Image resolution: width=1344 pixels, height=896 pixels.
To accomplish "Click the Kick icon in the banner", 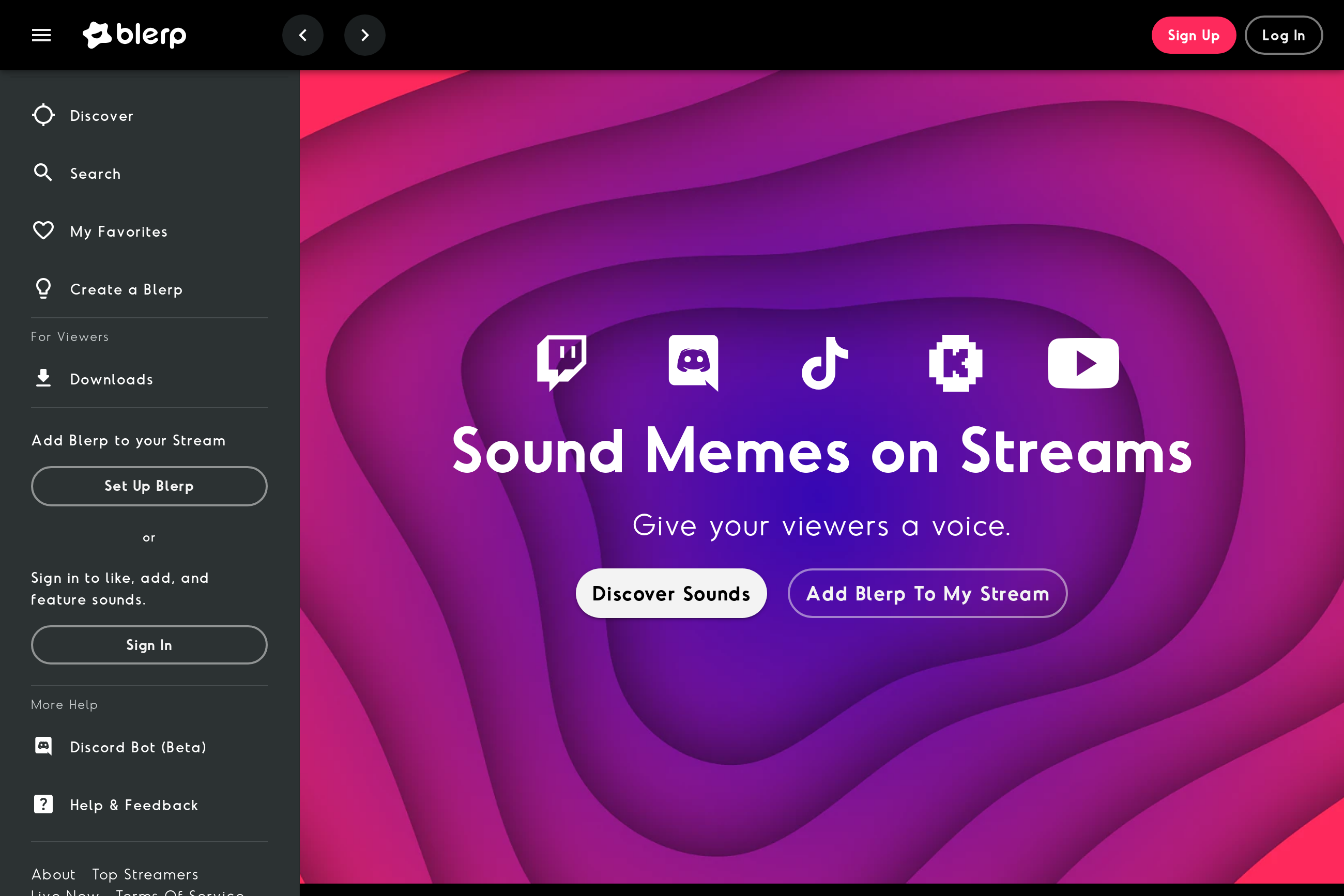I will tap(955, 362).
